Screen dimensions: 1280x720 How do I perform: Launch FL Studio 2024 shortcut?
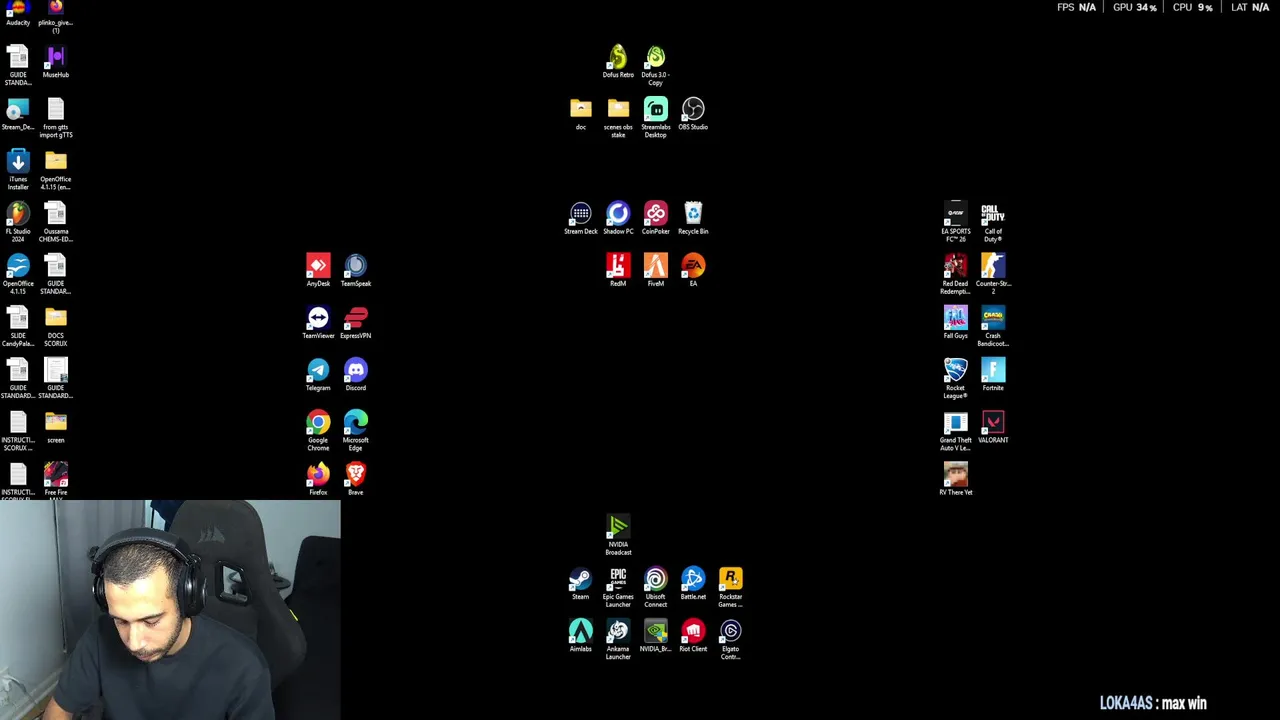click(x=18, y=222)
